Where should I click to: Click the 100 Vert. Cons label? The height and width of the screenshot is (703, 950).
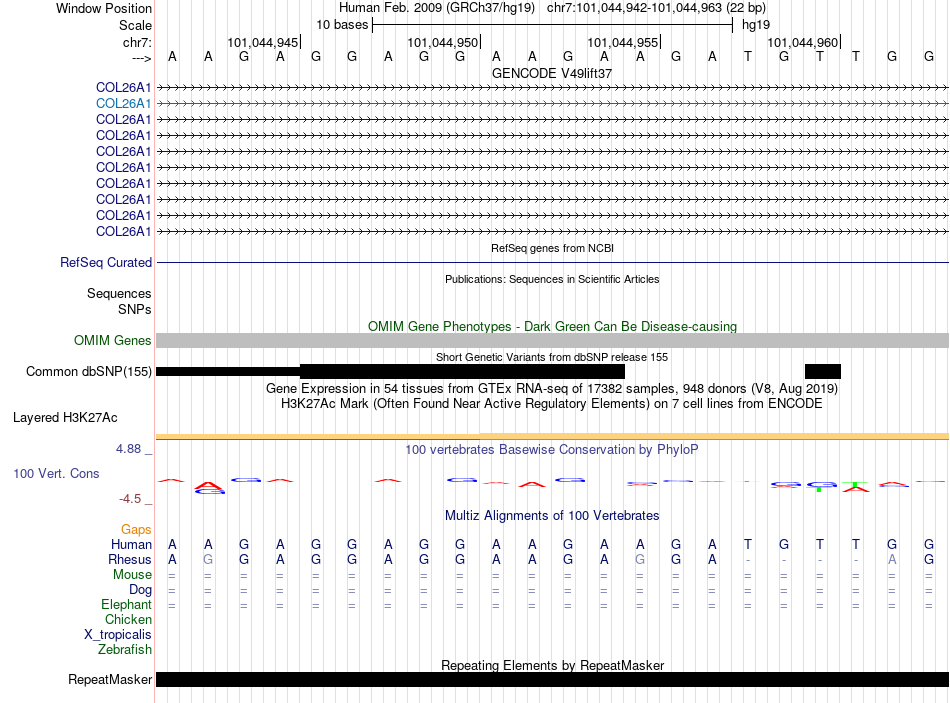[x=56, y=473]
